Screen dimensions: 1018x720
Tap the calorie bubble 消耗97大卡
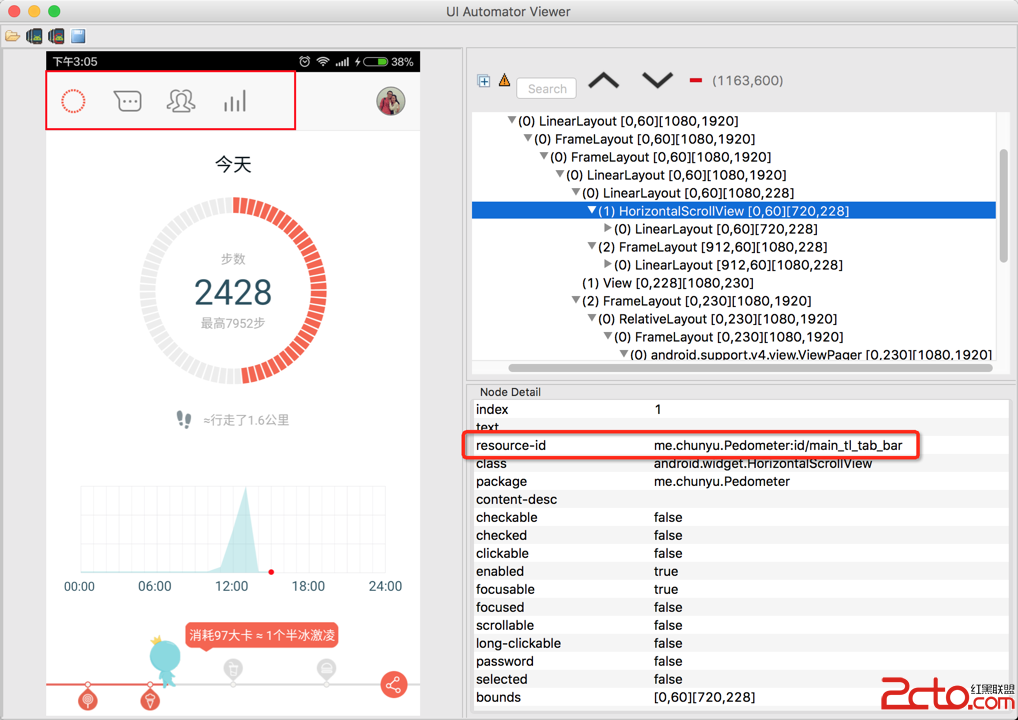click(x=262, y=635)
